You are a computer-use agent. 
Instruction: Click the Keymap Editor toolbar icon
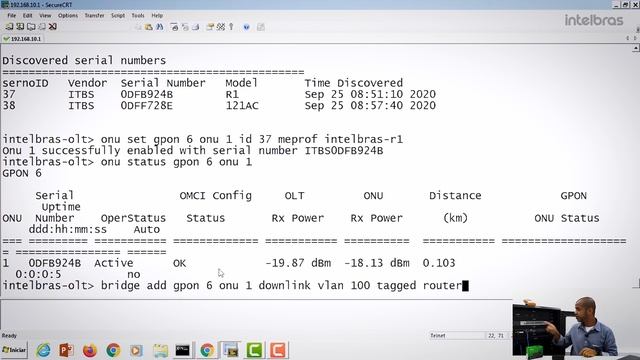[x=221, y=27]
